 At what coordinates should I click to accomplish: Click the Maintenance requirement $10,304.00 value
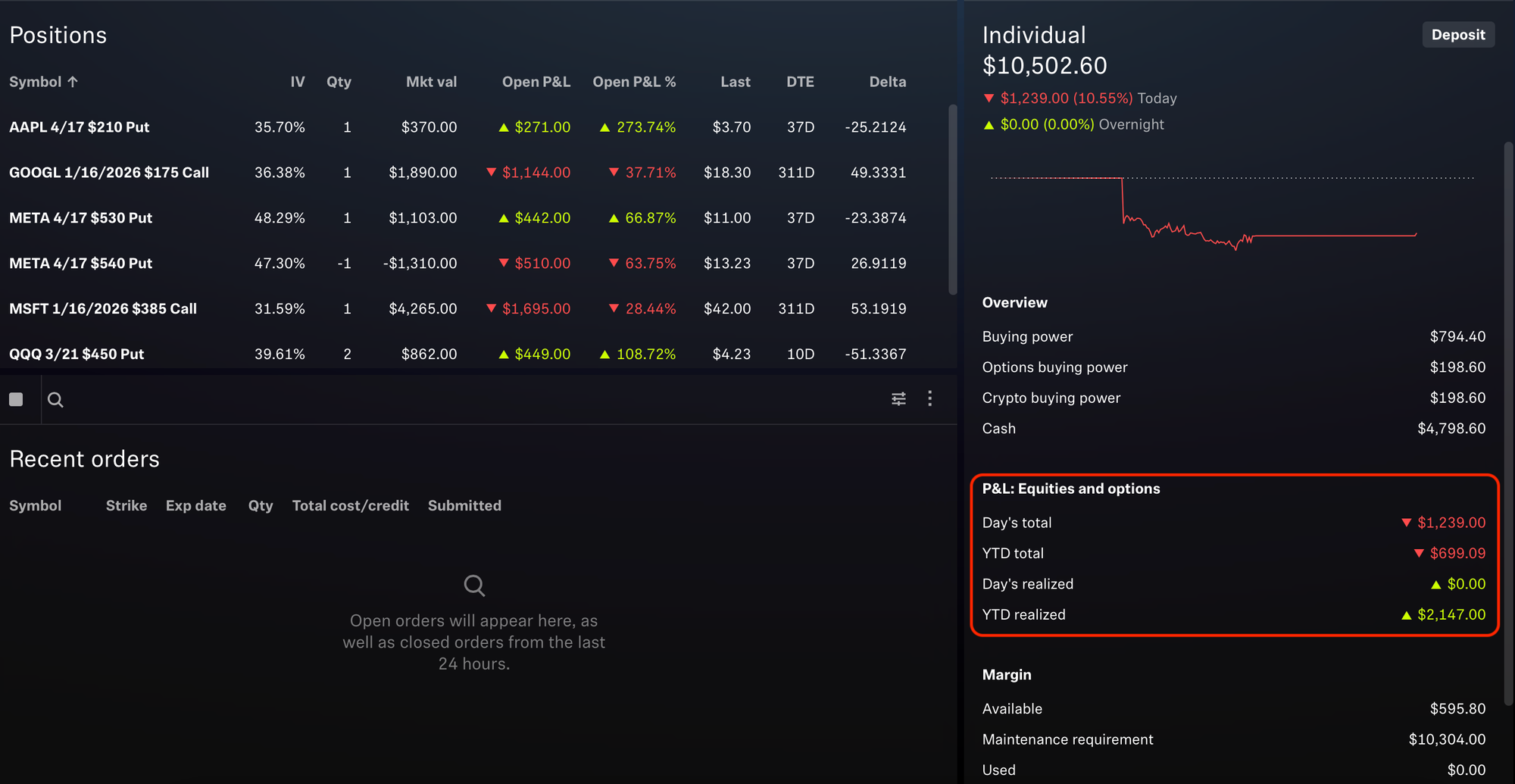pyautogui.click(x=1447, y=739)
